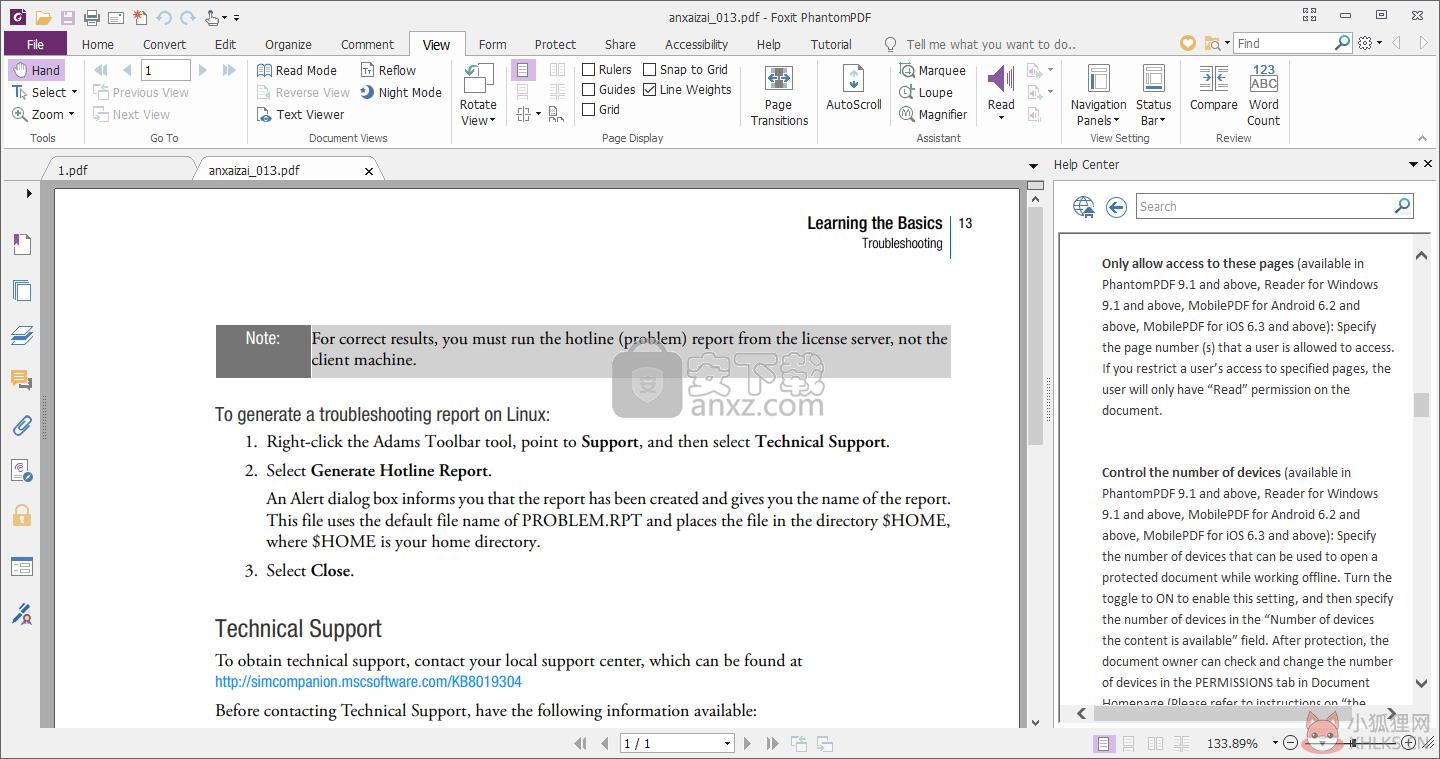Open Pages thumbnail panel in sidebar
The height and width of the screenshot is (759, 1440).
pyautogui.click(x=21, y=290)
